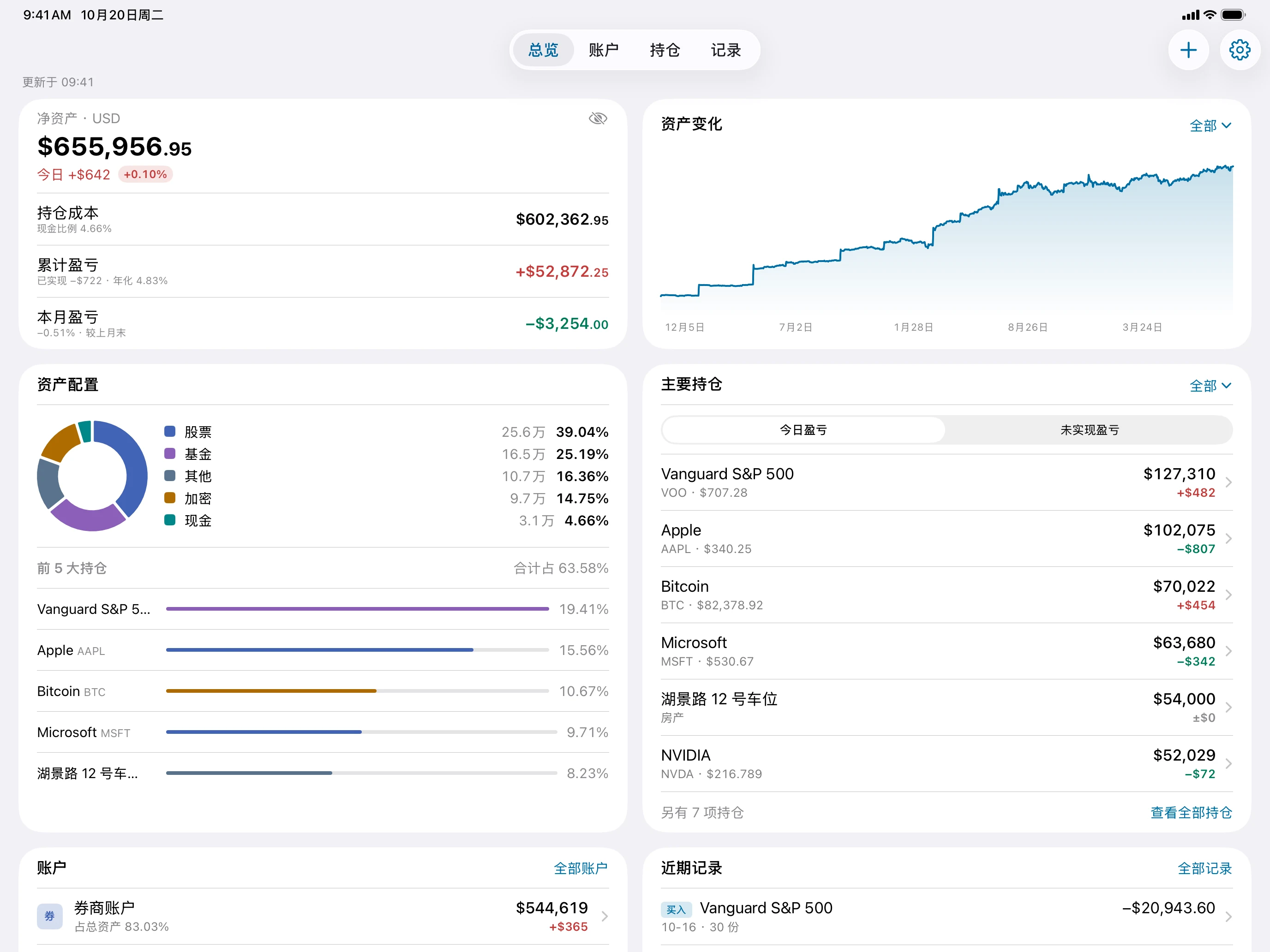Viewport: 1270px width, 952px height.
Task: Open settings gear icon
Action: click(x=1240, y=50)
